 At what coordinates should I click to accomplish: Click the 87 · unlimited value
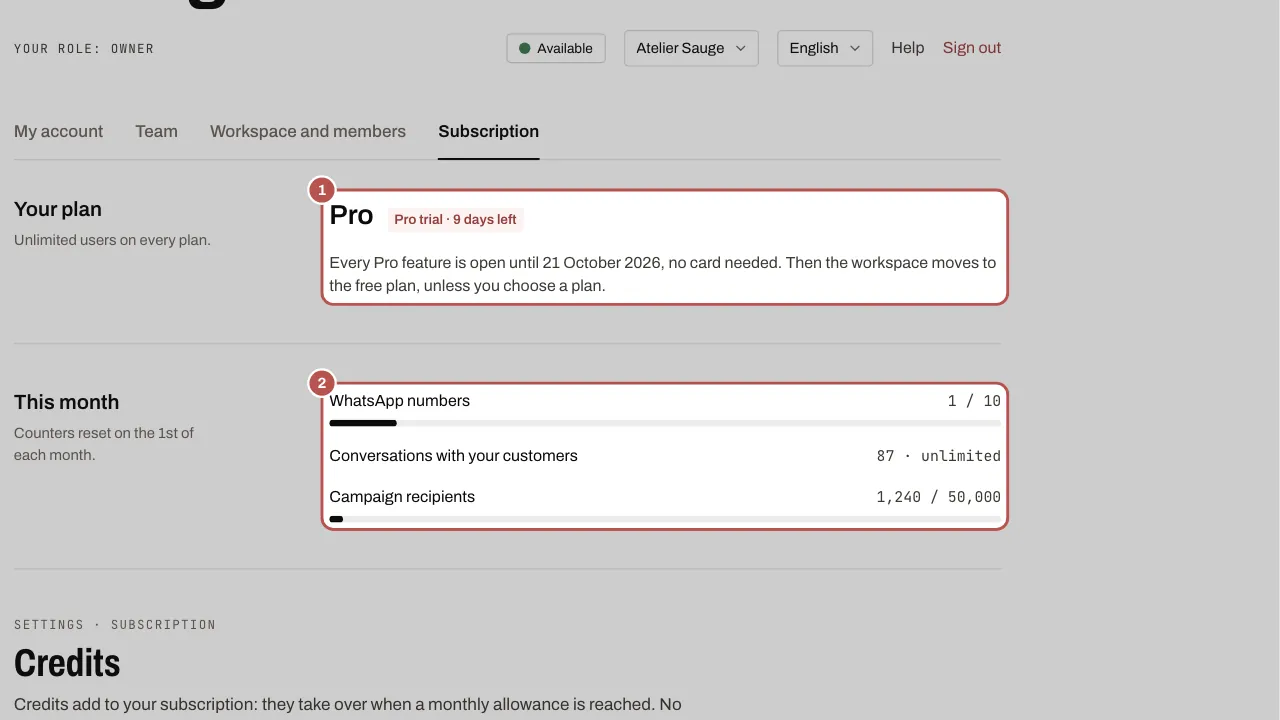pyautogui.click(x=939, y=456)
